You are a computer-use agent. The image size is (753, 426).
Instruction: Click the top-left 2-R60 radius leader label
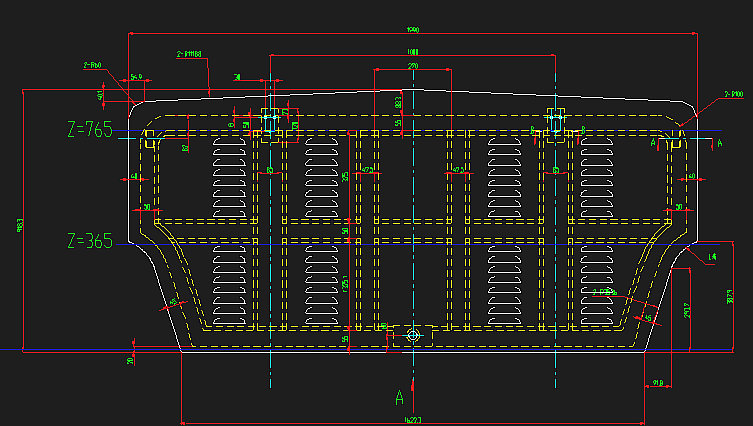pos(92,66)
